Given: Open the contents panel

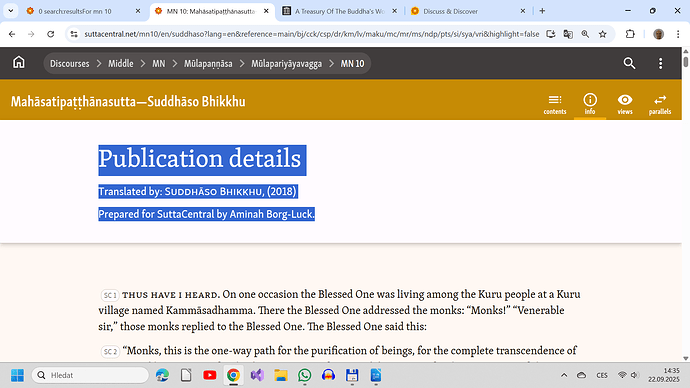Looking at the screenshot, I should (x=554, y=104).
